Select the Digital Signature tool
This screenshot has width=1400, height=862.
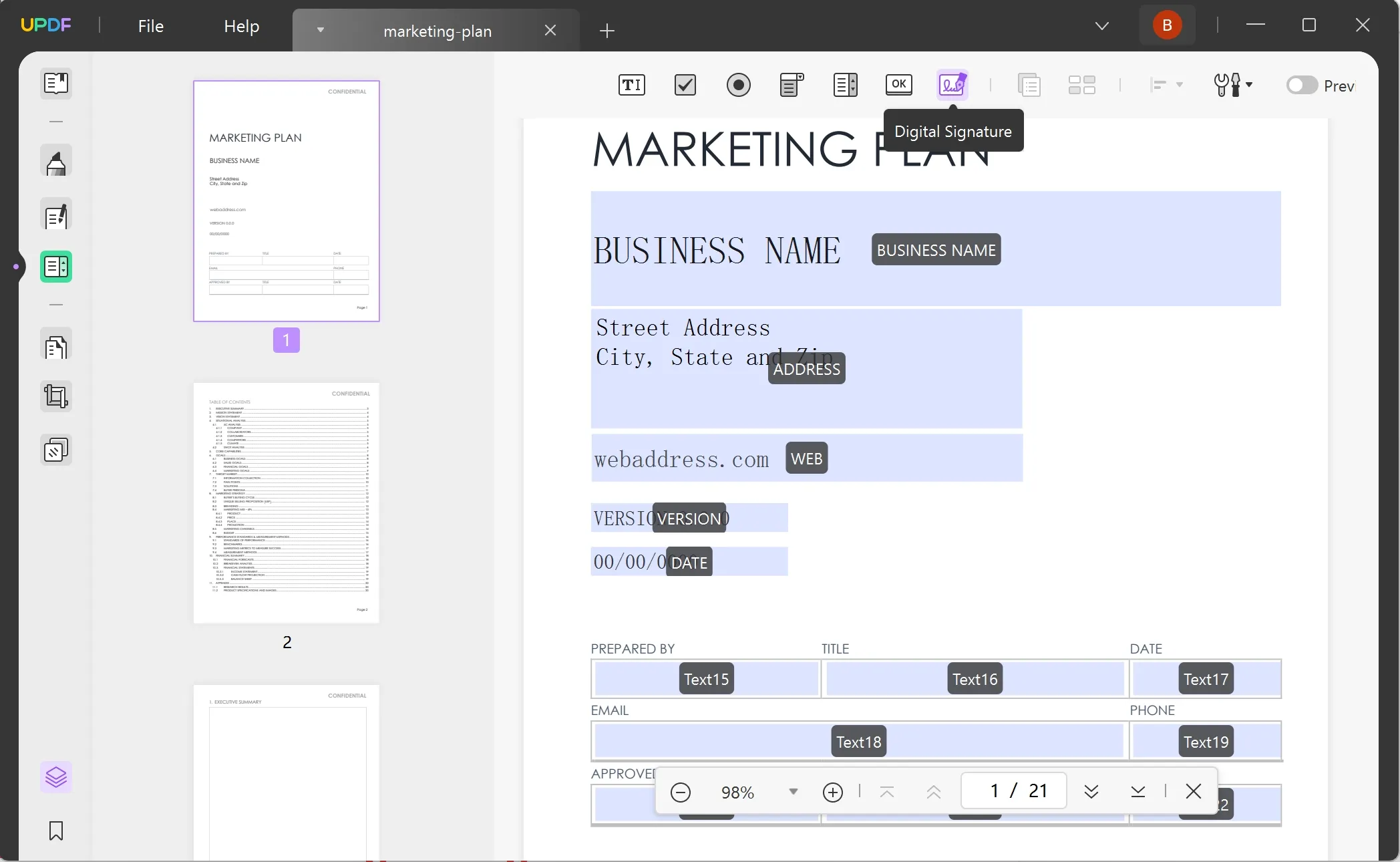coord(952,84)
